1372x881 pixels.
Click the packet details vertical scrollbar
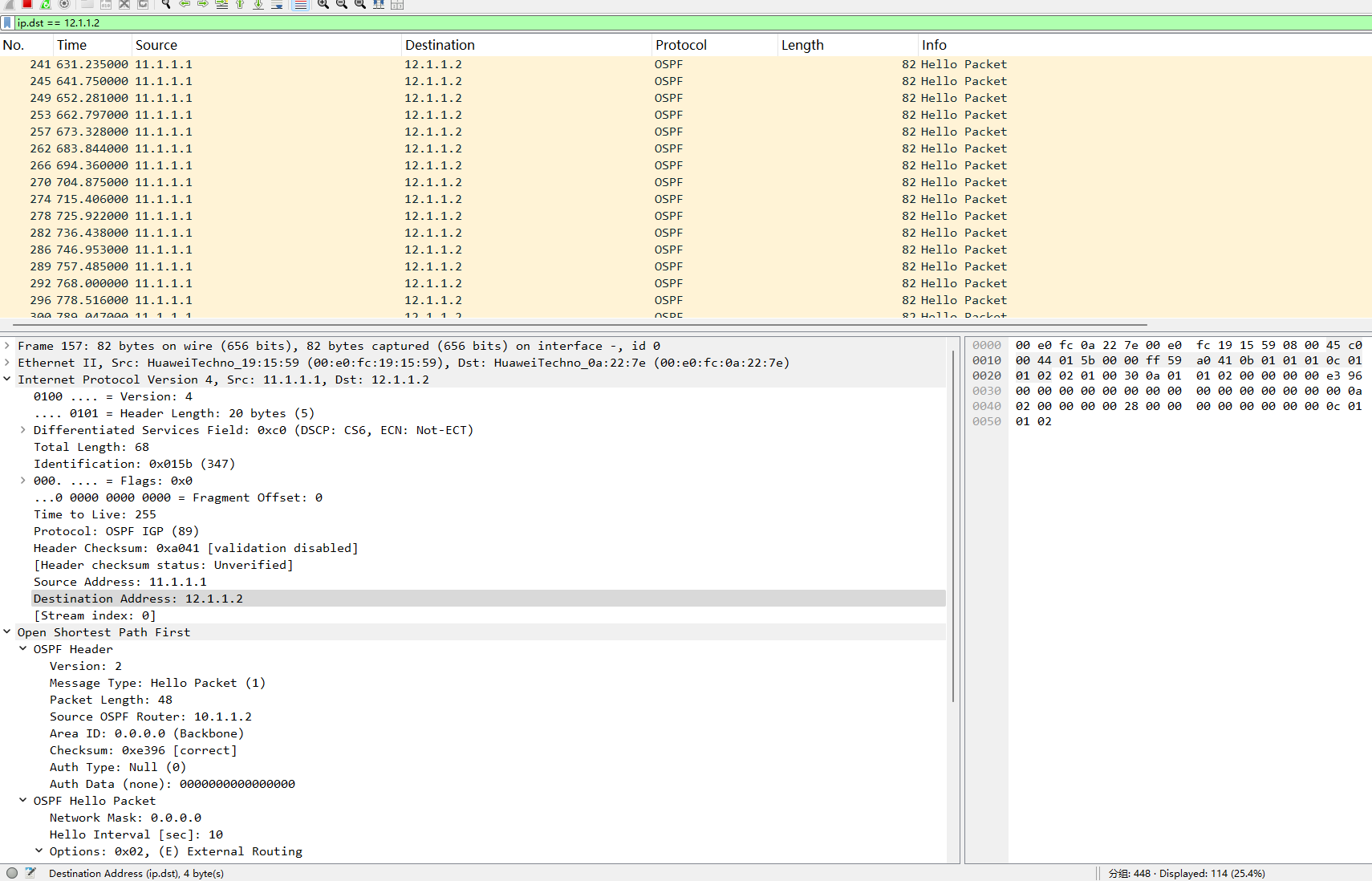(954, 526)
